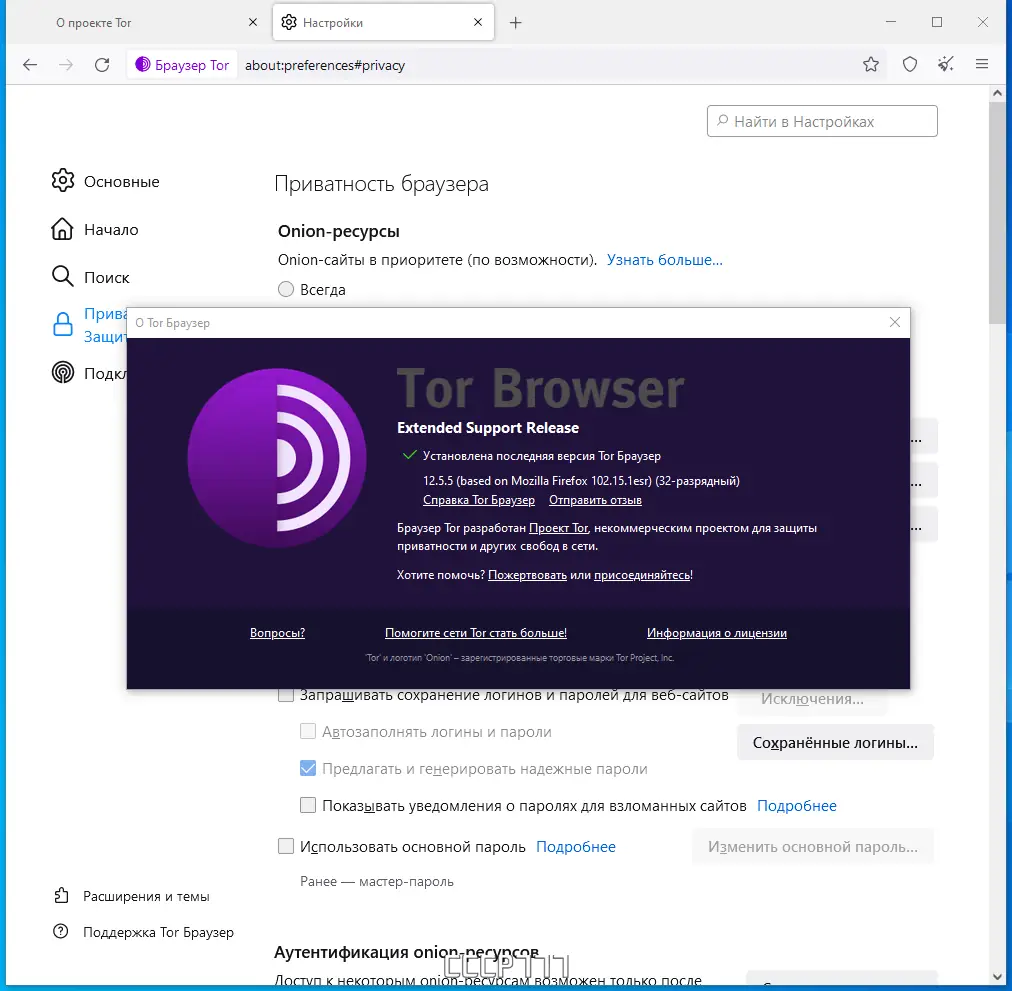Open Расширения и темы
This screenshot has width=1012, height=991.
click(x=132, y=896)
